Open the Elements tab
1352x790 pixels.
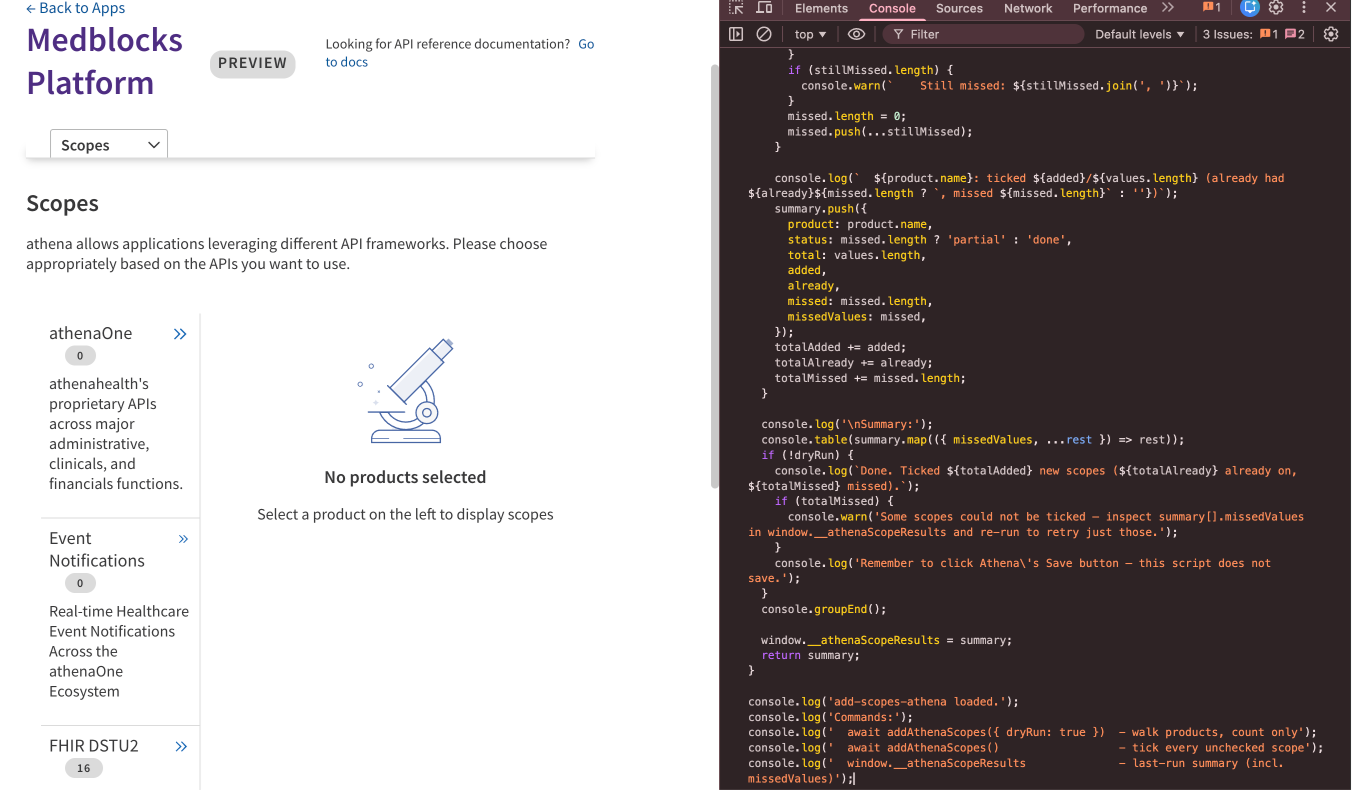pyautogui.click(x=821, y=8)
